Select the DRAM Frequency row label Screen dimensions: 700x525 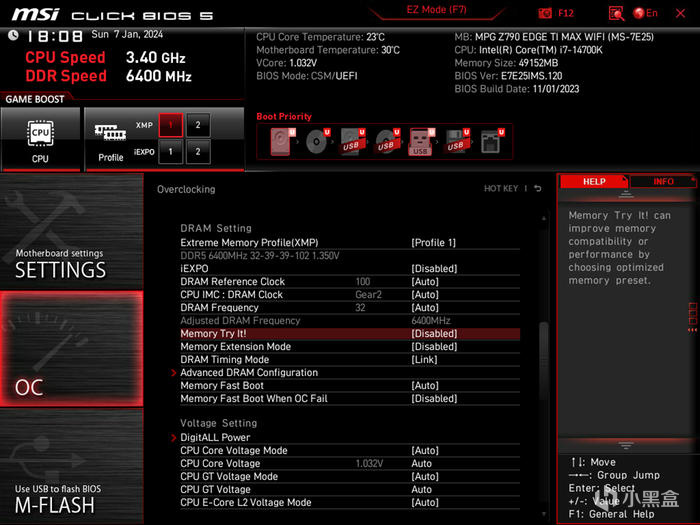pyautogui.click(x=219, y=308)
